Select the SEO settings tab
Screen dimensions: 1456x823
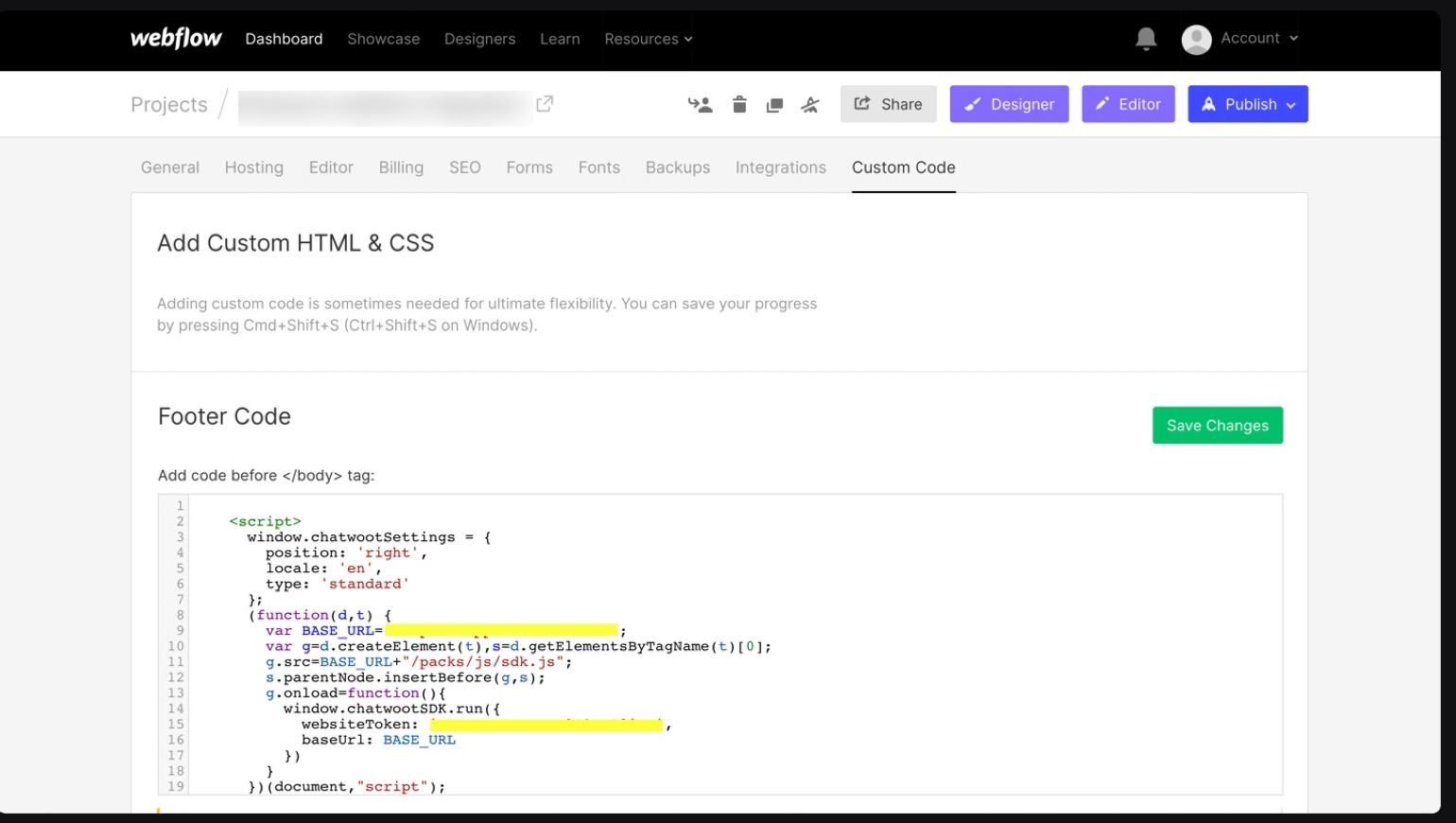point(464,167)
